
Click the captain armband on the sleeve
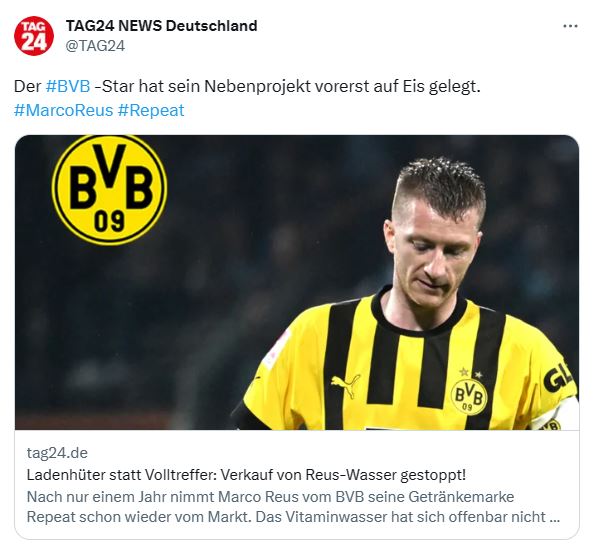[555, 415]
